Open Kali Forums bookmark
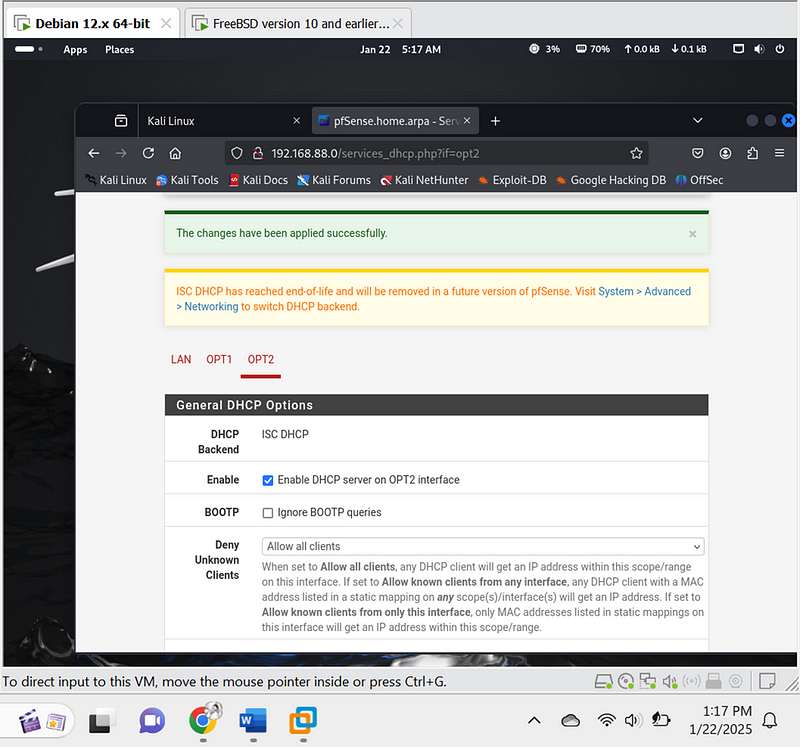This screenshot has height=747, width=800. coord(334,180)
